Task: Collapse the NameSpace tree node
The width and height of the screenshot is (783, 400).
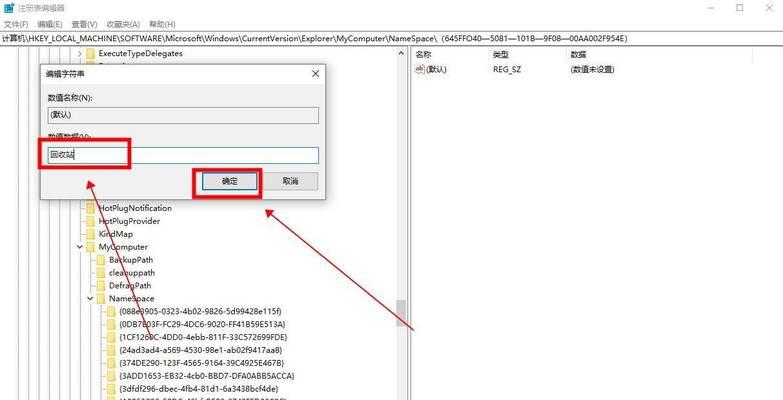Action: pos(90,299)
